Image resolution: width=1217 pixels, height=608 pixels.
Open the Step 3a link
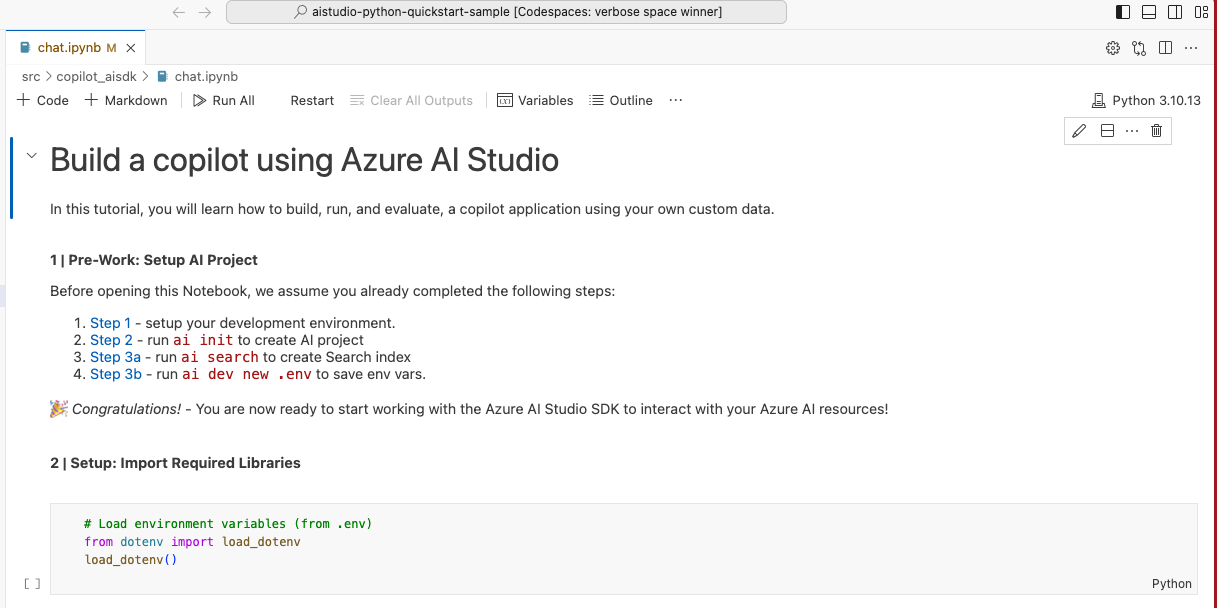click(115, 357)
